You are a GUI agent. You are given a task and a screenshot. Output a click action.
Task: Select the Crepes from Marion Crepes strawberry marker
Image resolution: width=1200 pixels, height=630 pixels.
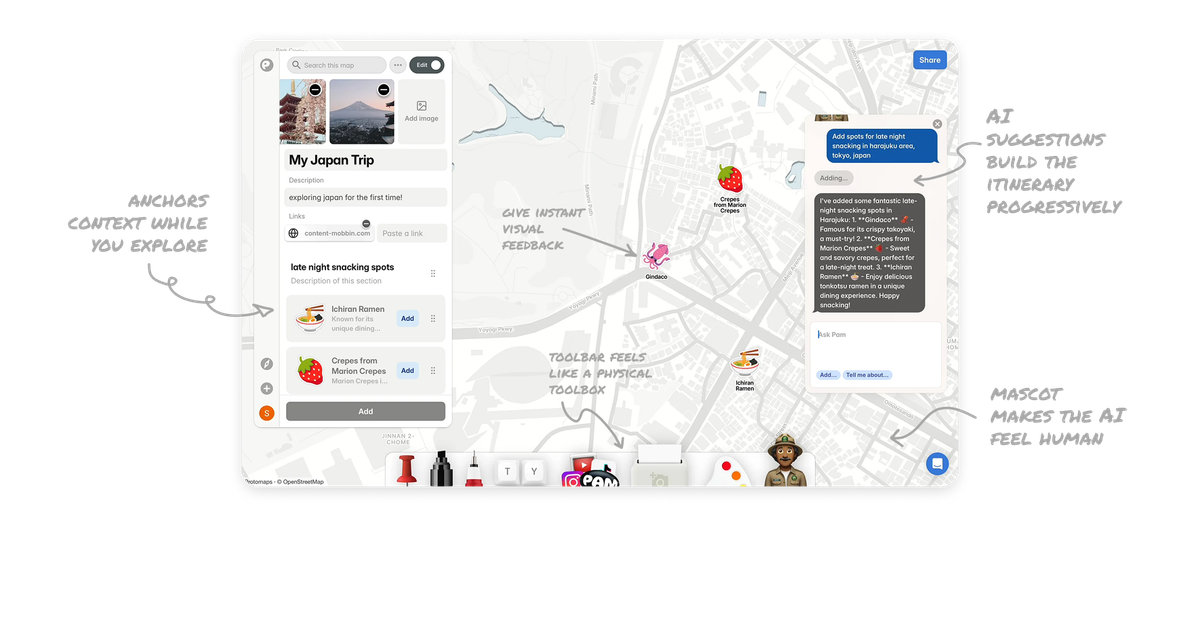point(730,179)
